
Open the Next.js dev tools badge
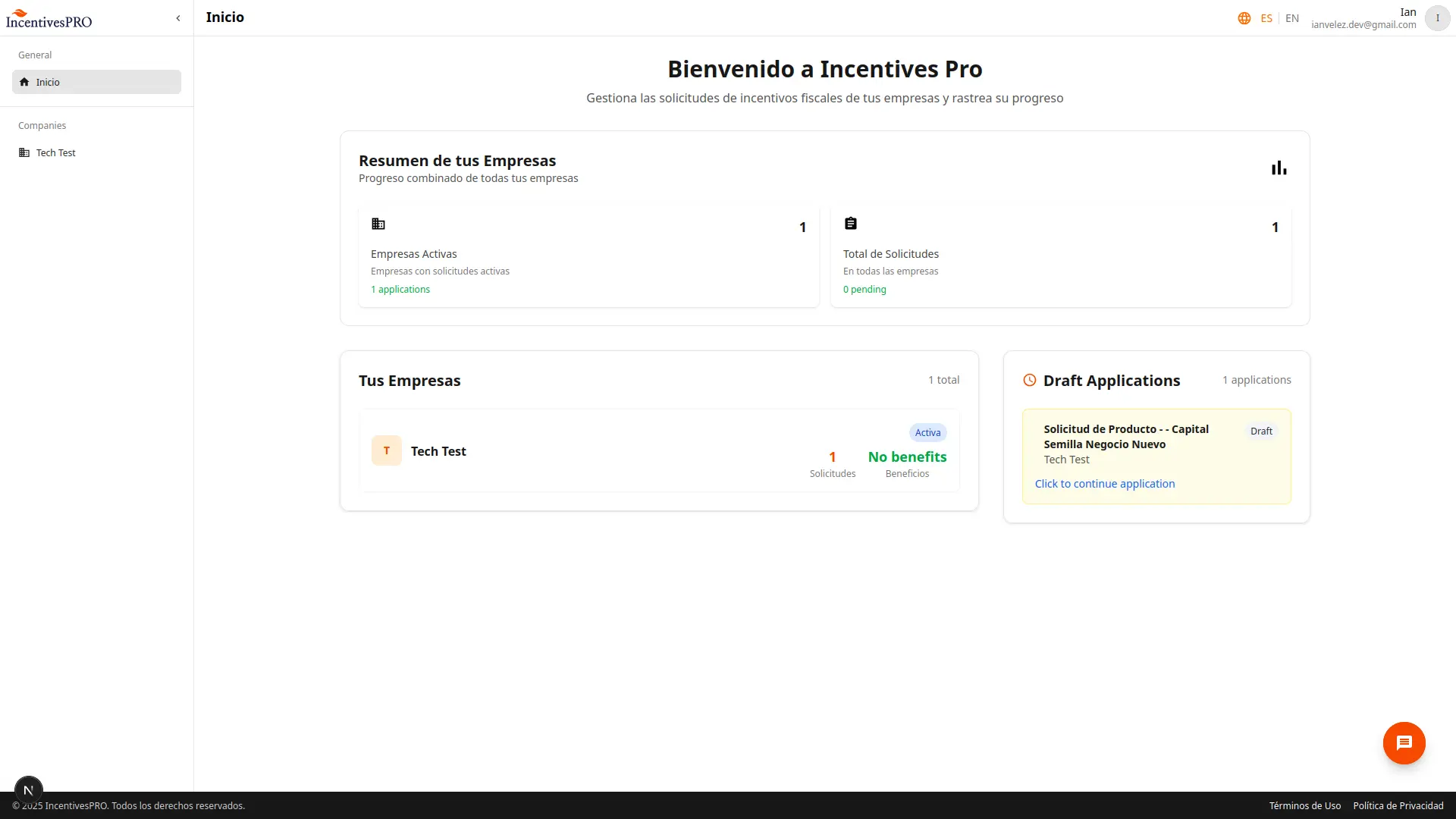click(29, 789)
